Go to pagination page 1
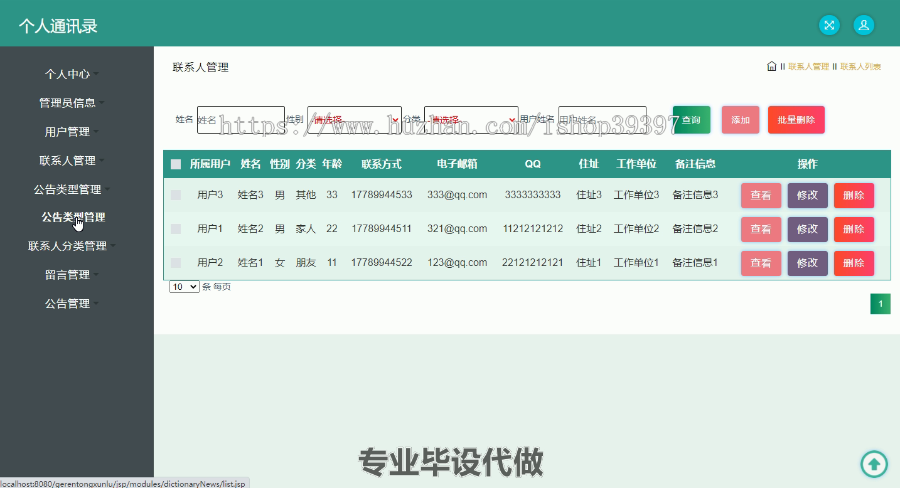 click(880, 304)
